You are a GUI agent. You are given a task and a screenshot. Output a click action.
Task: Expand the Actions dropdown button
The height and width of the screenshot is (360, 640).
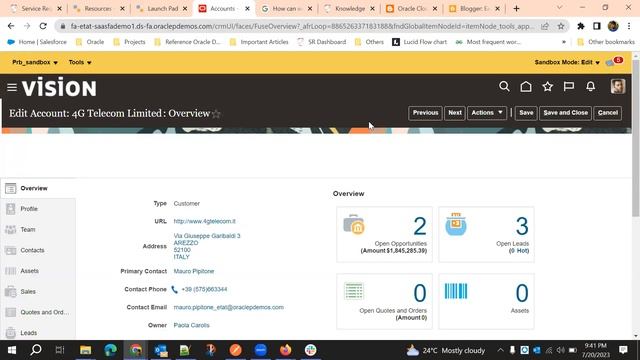click(487, 113)
